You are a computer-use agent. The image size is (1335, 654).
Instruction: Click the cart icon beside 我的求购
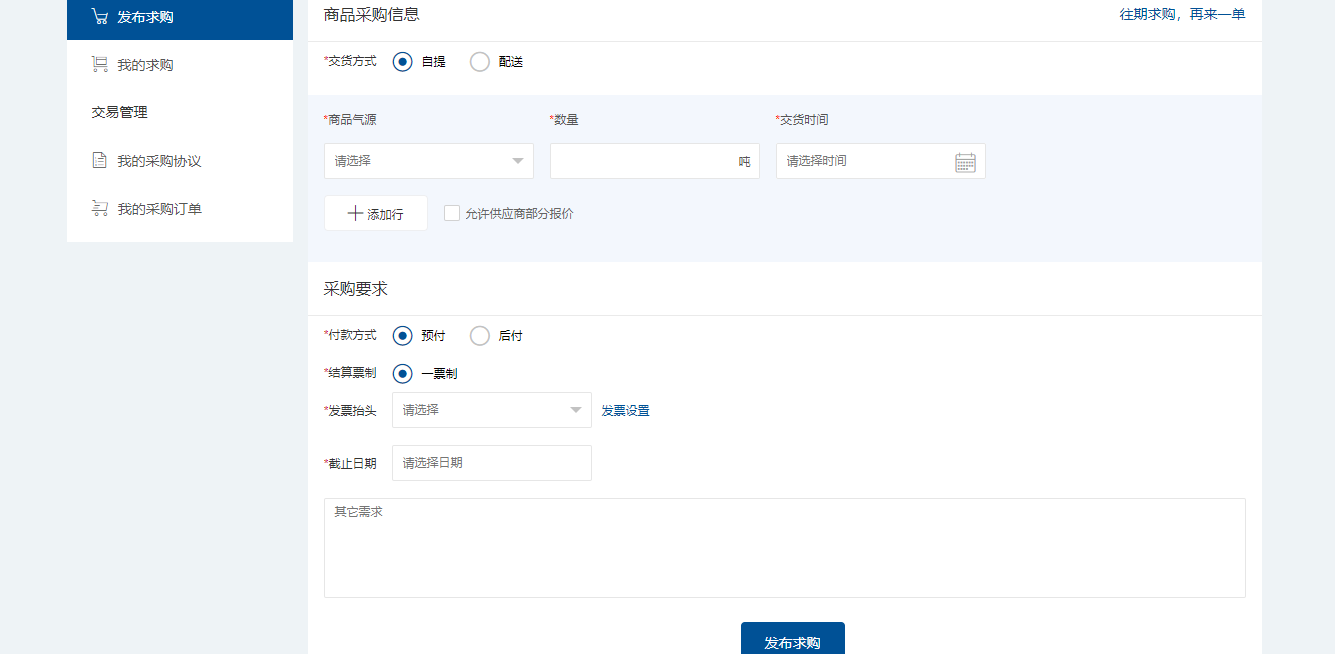pyautogui.click(x=99, y=64)
